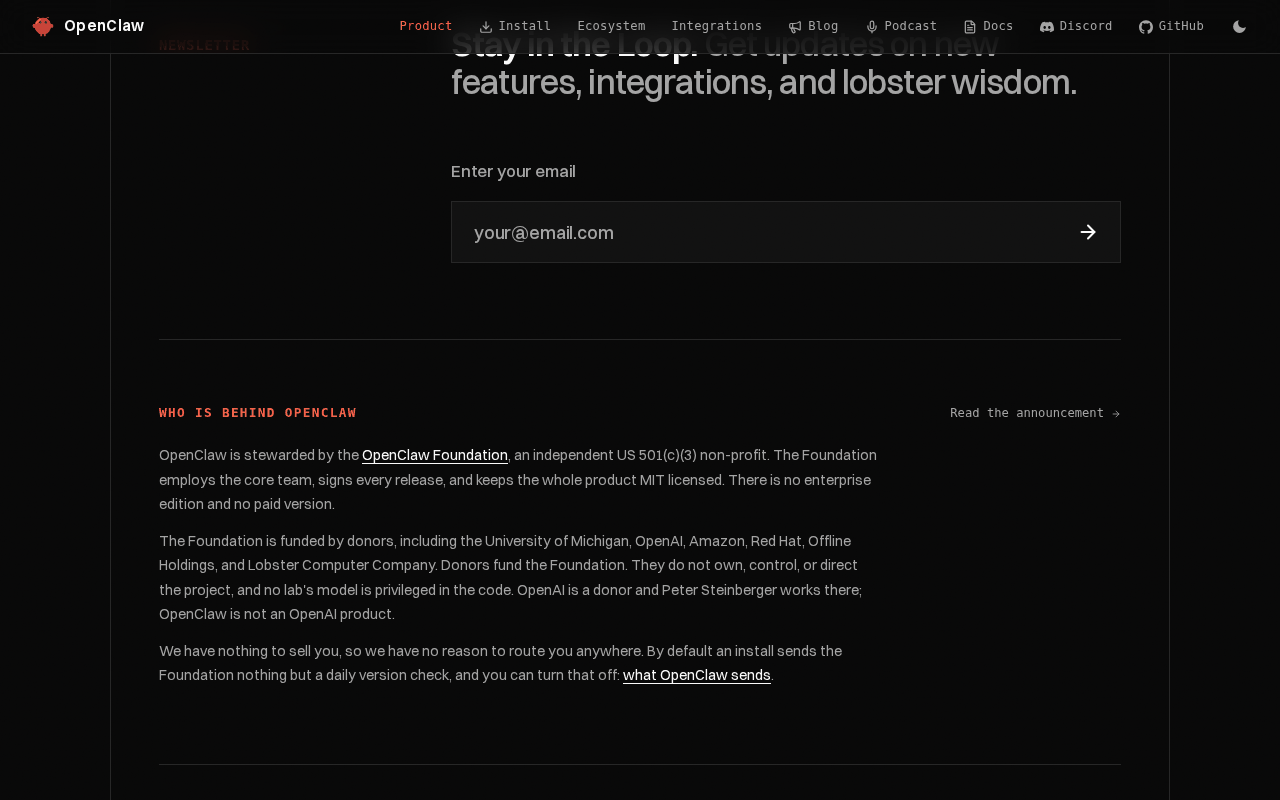Open the what OpenClaw sends link
This screenshot has width=1280, height=800.
tap(697, 675)
